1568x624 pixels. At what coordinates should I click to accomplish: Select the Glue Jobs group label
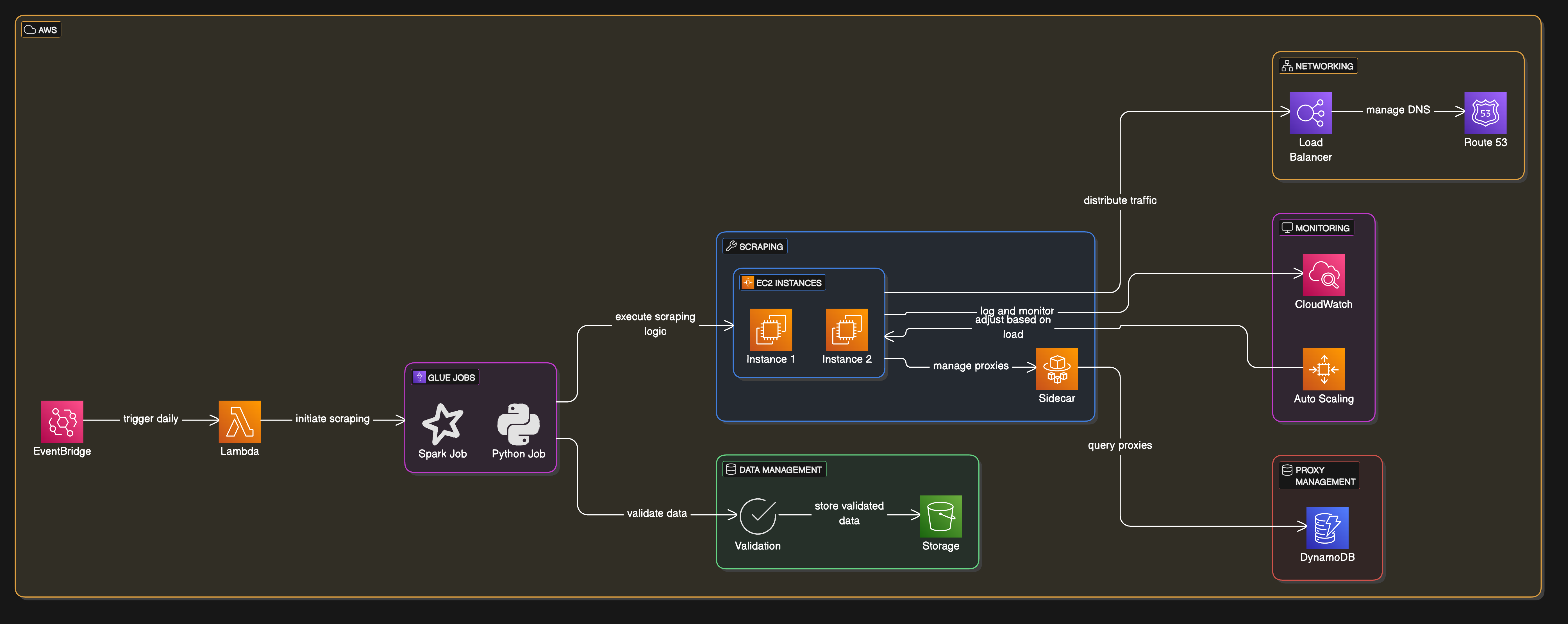tap(445, 377)
